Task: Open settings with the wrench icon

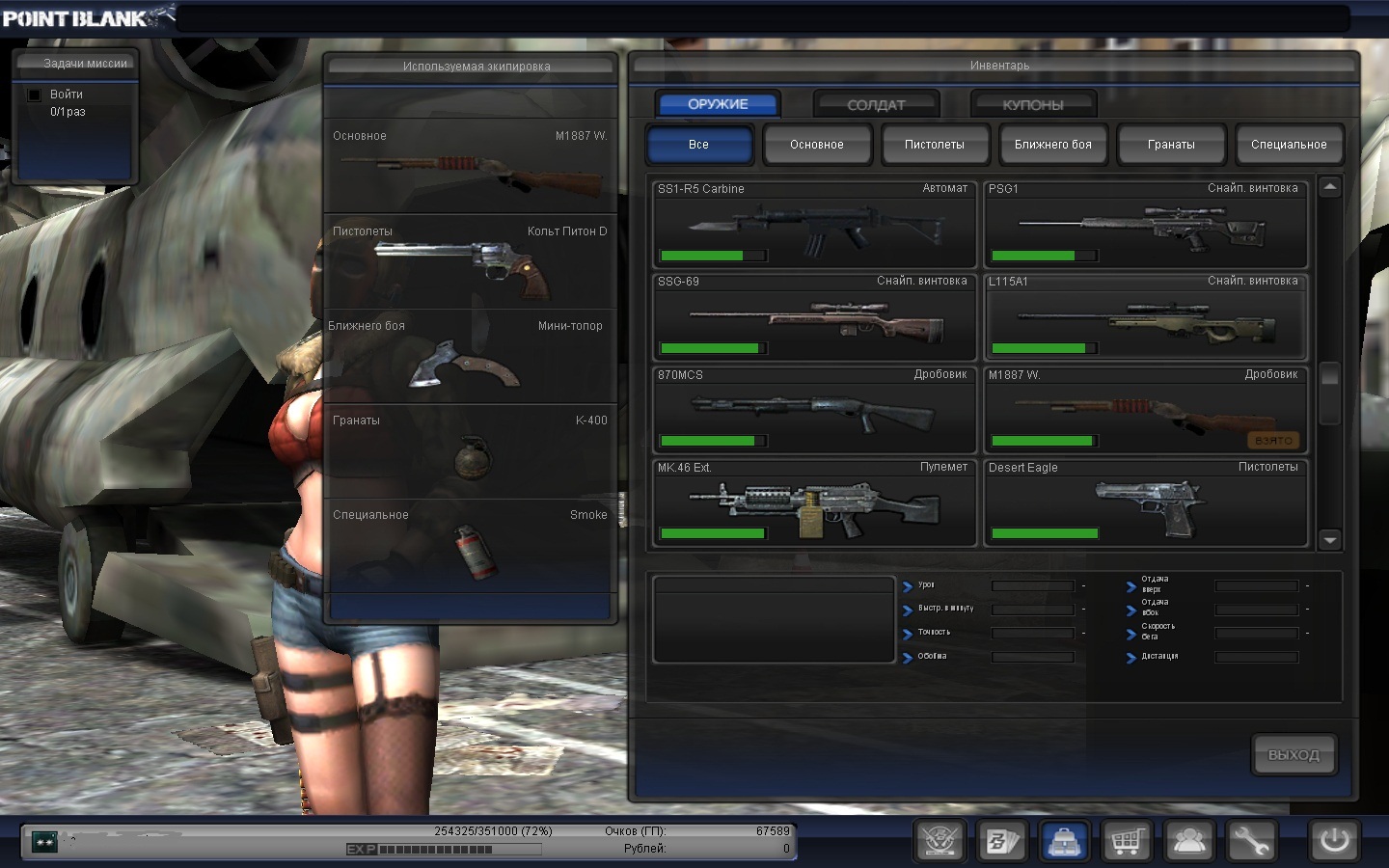Action: pos(1251,842)
